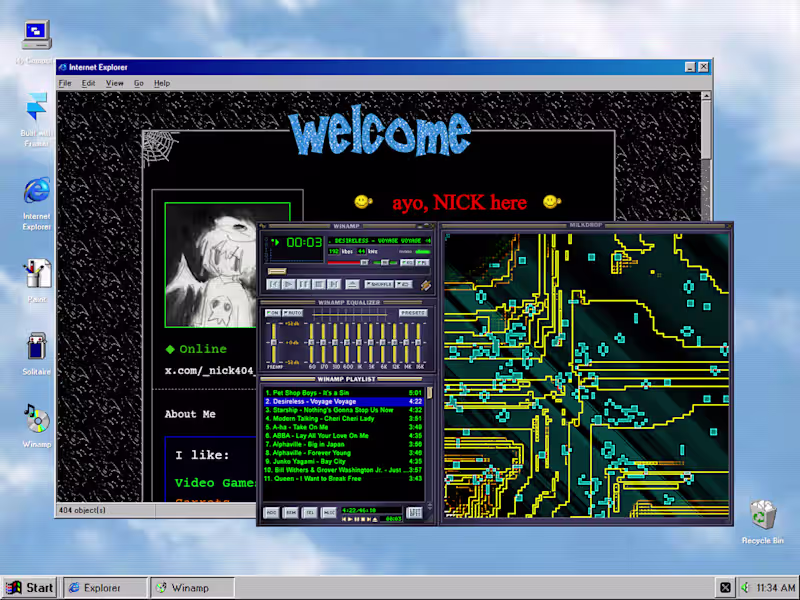Click the ADD button in the playlist window
The width and height of the screenshot is (800, 600).
272,513
